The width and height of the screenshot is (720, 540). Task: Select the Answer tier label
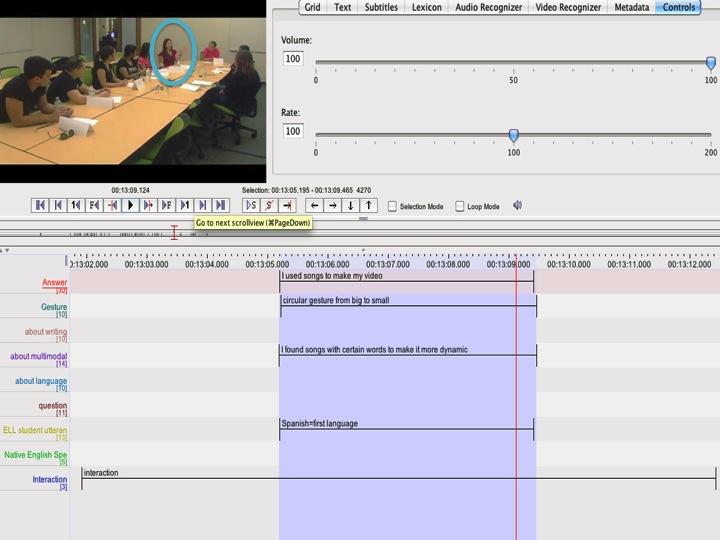pyautogui.click(x=54, y=282)
